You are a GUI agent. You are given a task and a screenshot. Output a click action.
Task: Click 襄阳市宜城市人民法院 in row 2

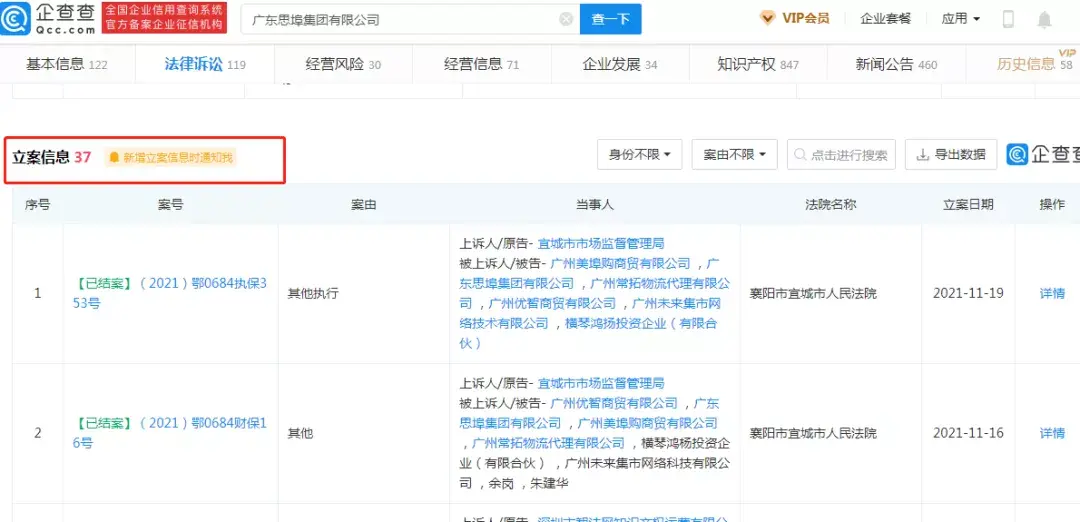click(813, 433)
